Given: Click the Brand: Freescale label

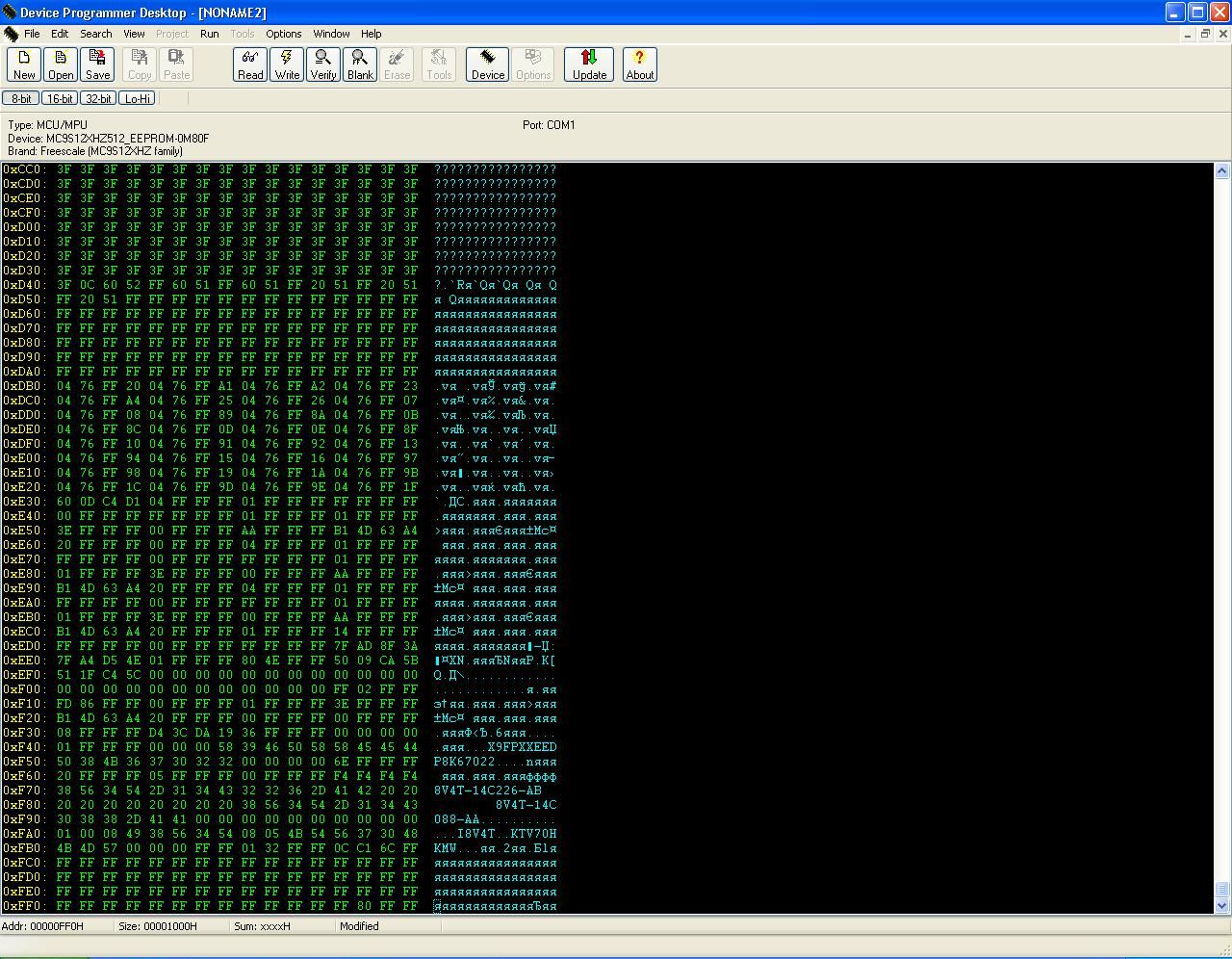Looking at the screenshot, I should (x=95, y=151).
